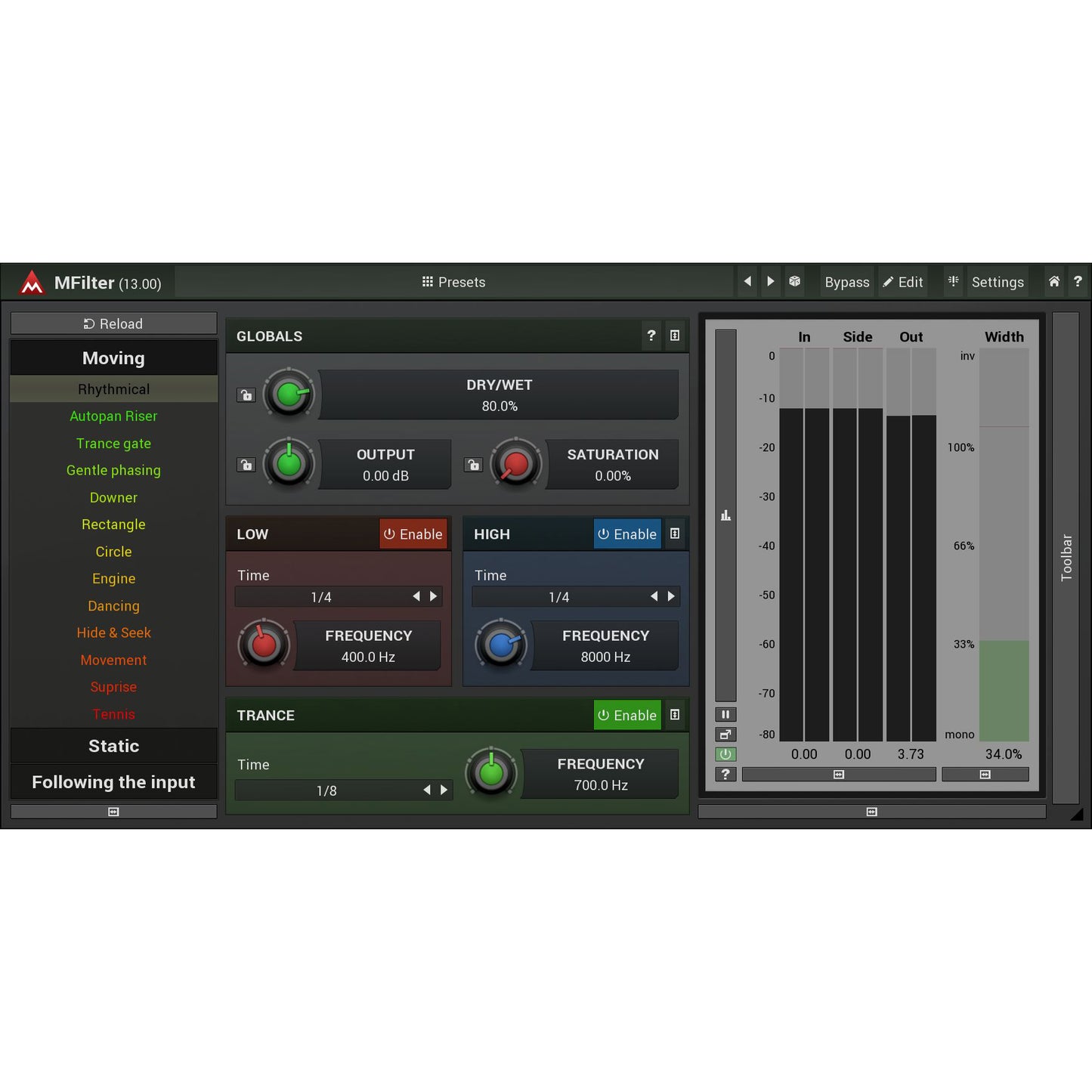Click the randomize preset dice icon
This screenshot has height=1092, width=1092.
[x=795, y=281]
